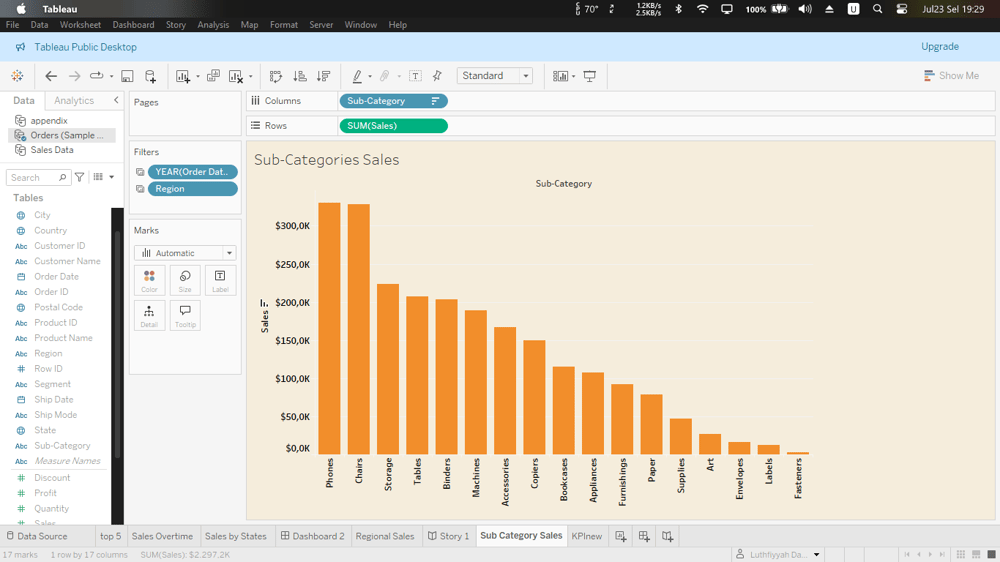Open the Sales Overtime sheet tab
The width and height of the screenshot is (1000, 562).
point(162,536)
